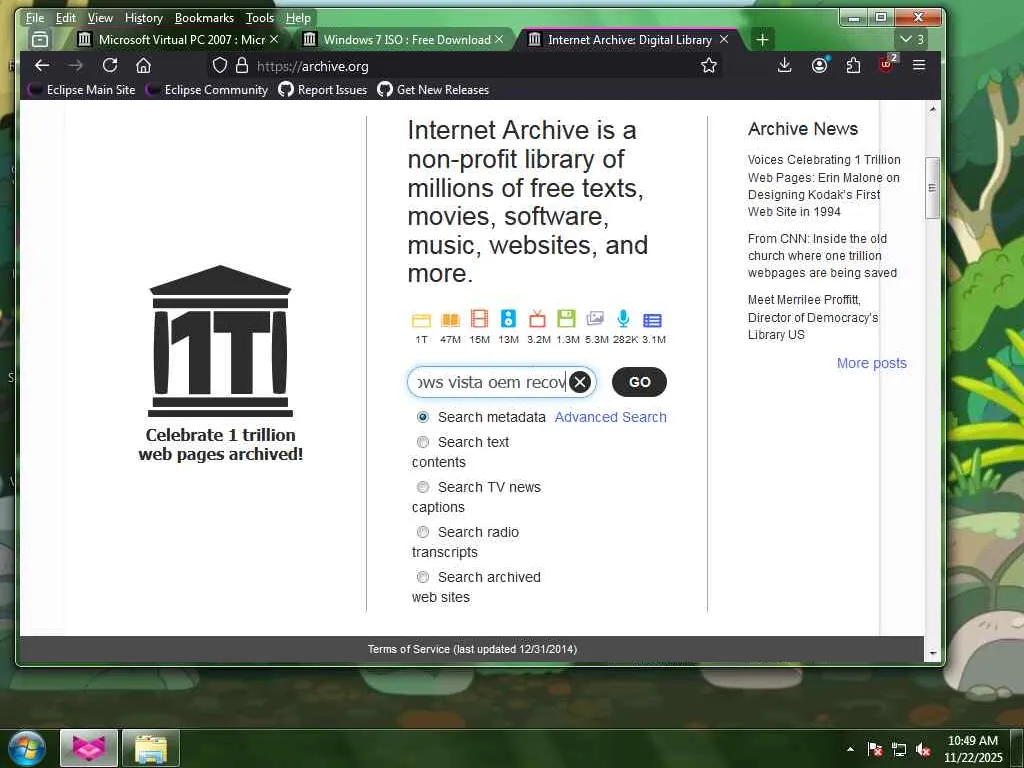Open the CNN old church news article

[x=822, y=255]
